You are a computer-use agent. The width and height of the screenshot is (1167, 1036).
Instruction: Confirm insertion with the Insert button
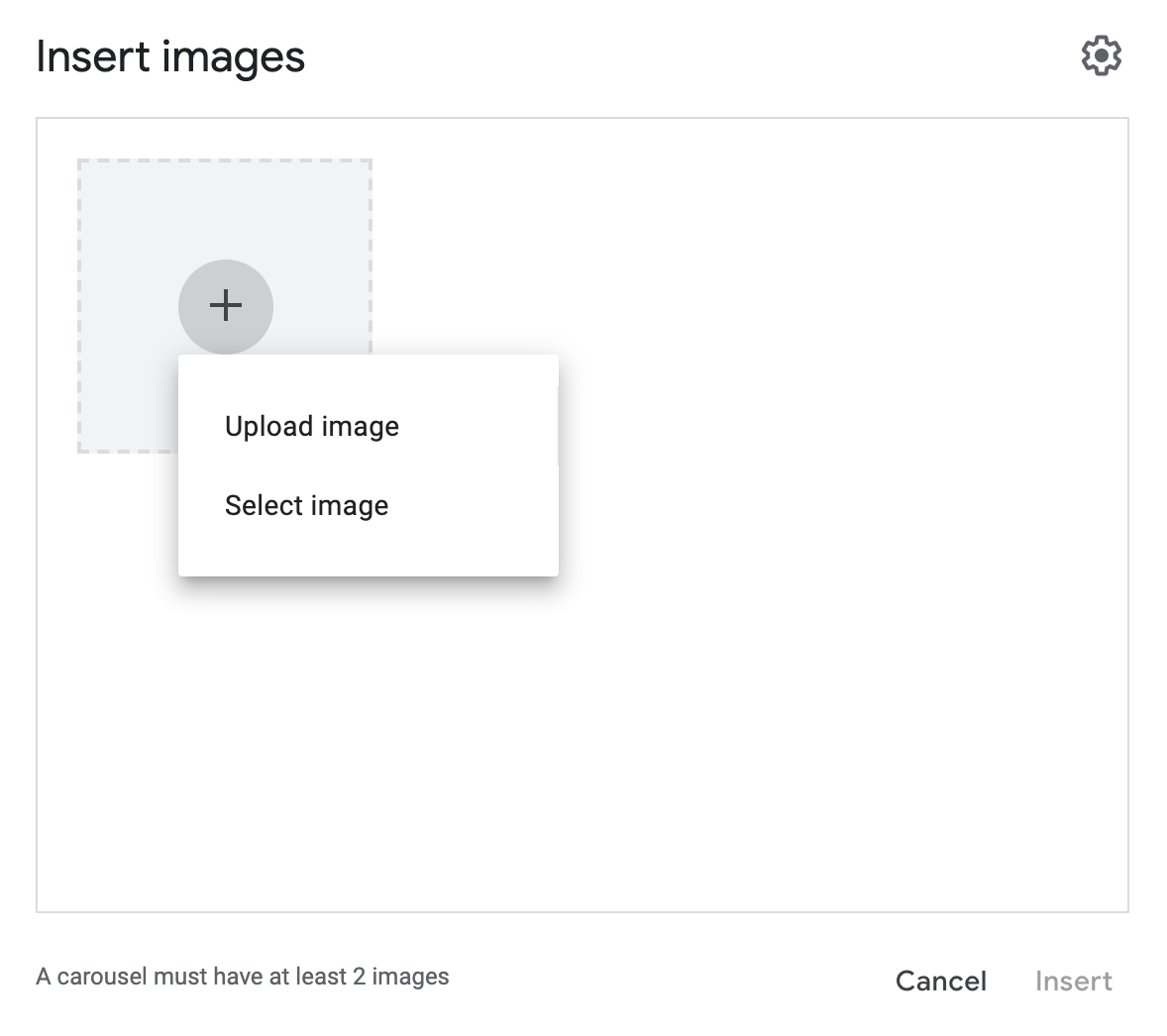(x=1073, y=981)
